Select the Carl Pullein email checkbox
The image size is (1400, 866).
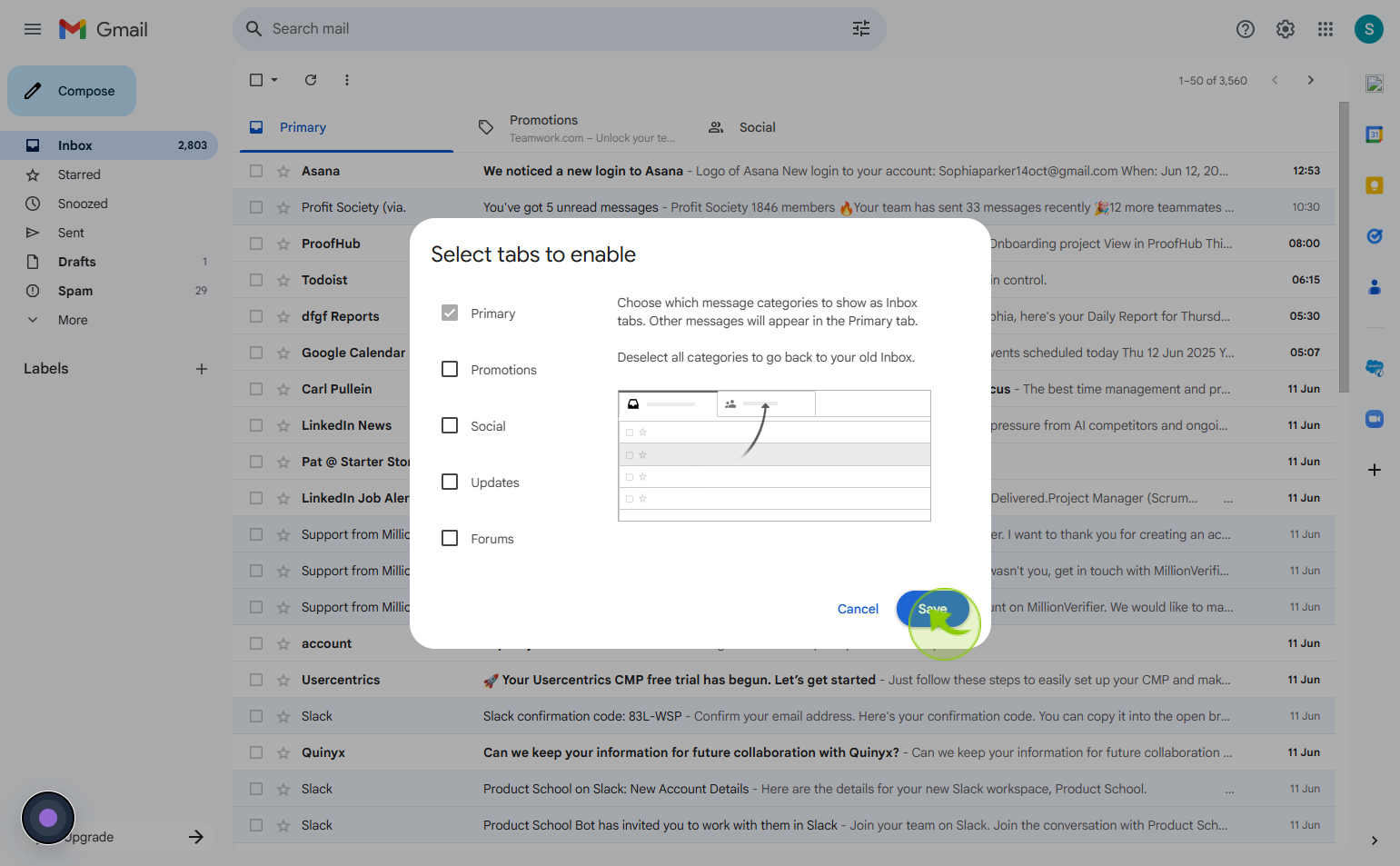pos(256,389)
